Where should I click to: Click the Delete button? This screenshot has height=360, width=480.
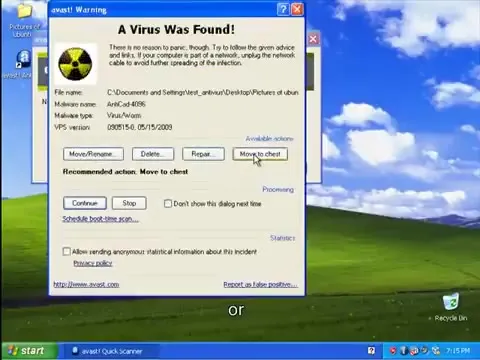153,154
